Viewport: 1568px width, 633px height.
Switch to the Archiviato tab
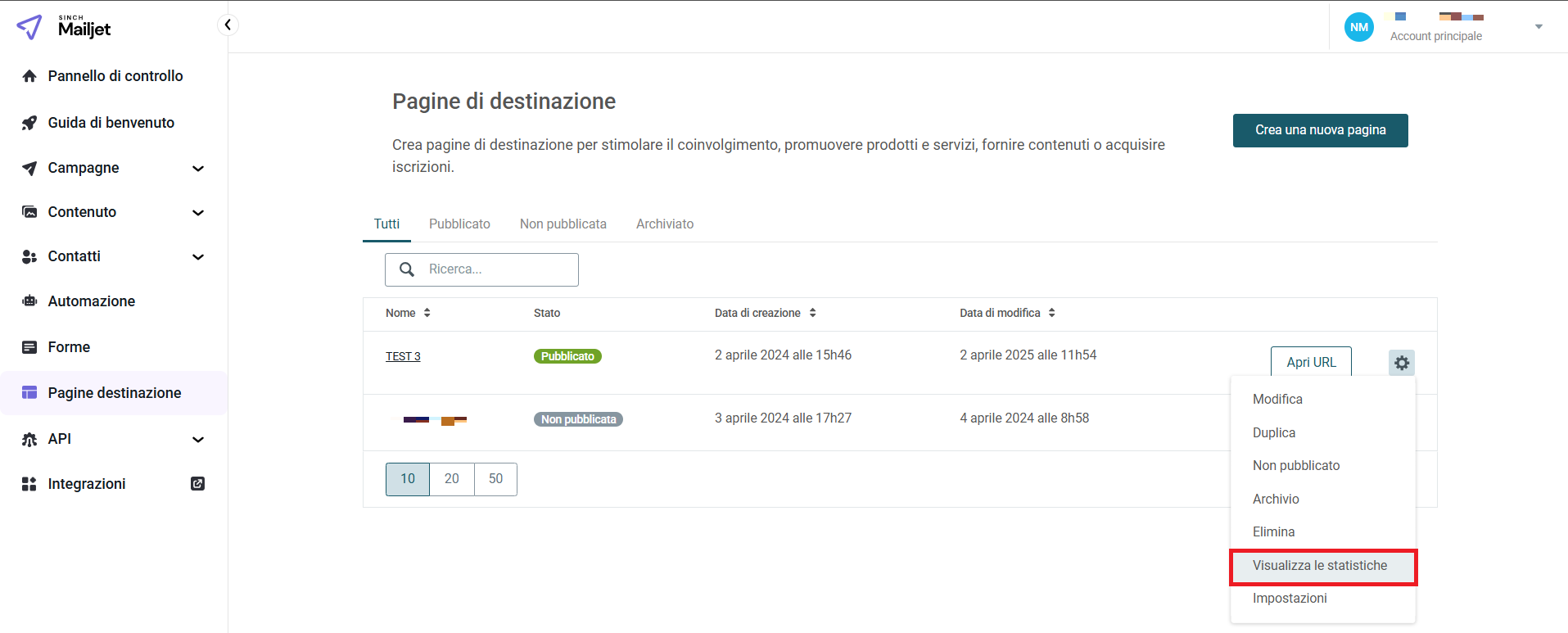[665, 224]
